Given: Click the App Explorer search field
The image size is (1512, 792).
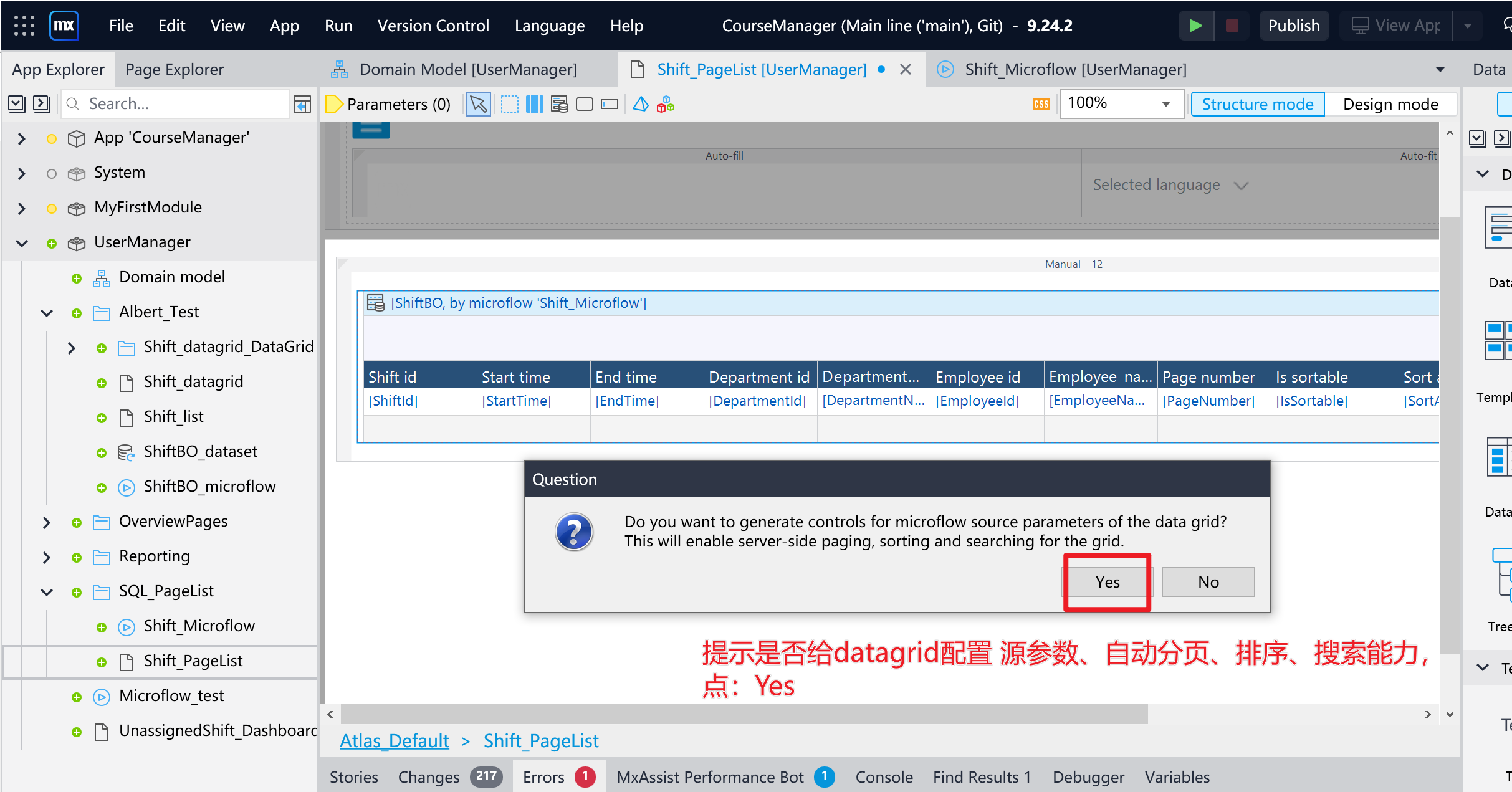Looking at the screenshot, I should [176, 103].
